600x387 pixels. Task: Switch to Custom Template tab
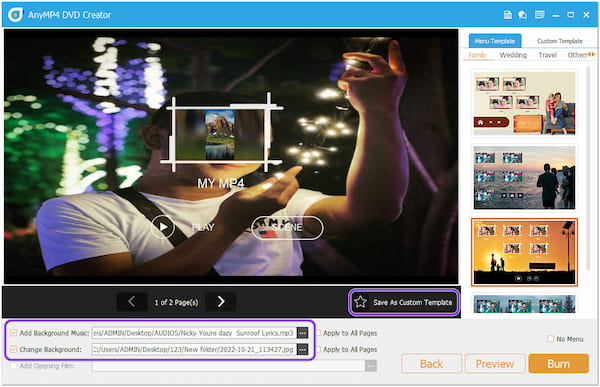pos(559,41)
